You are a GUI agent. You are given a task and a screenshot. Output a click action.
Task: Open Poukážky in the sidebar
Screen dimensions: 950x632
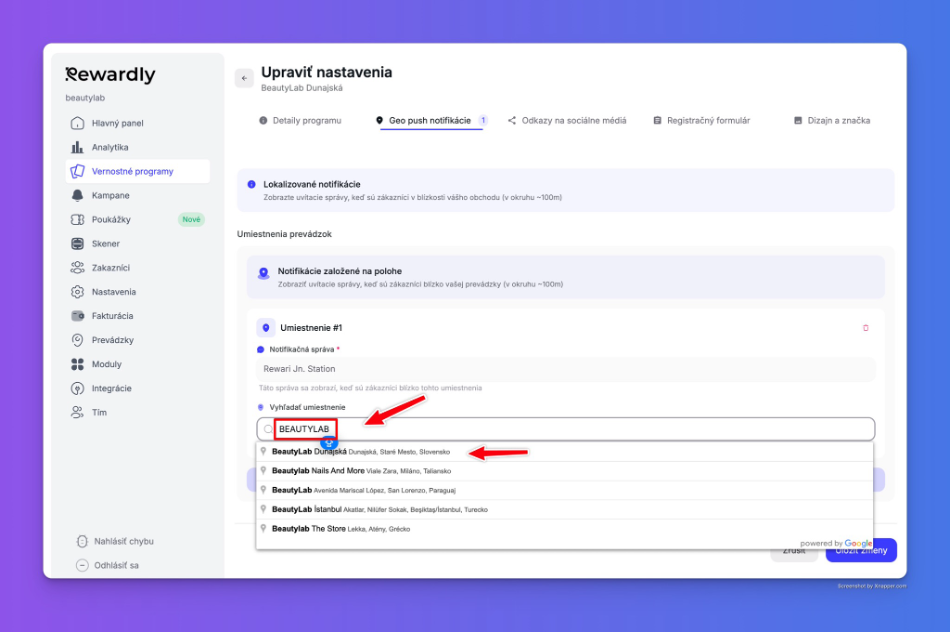click(x=138, y=219)
